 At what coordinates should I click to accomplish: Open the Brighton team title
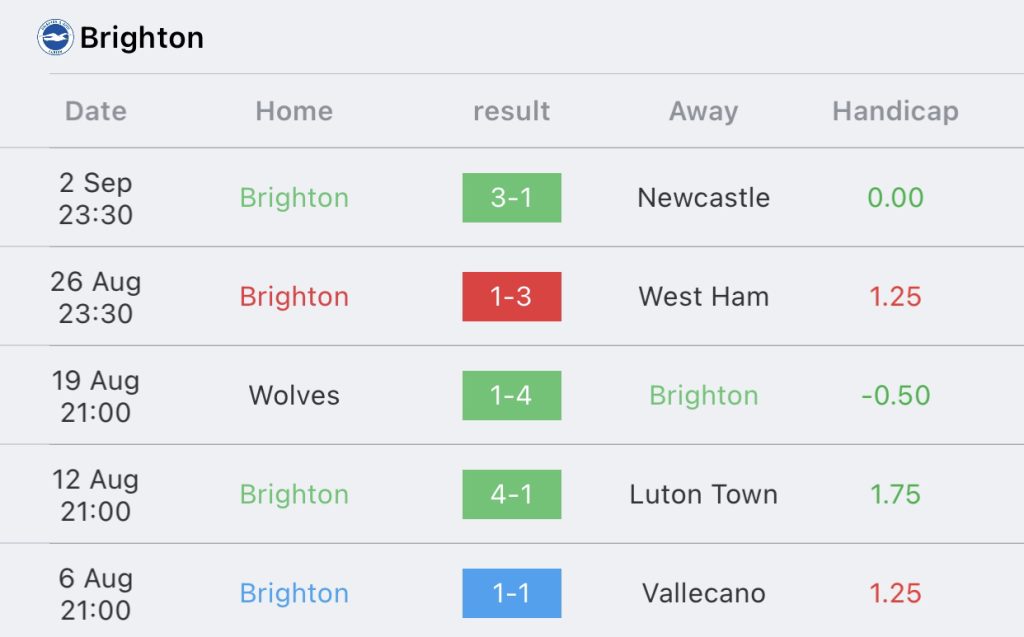pos(142,38)
